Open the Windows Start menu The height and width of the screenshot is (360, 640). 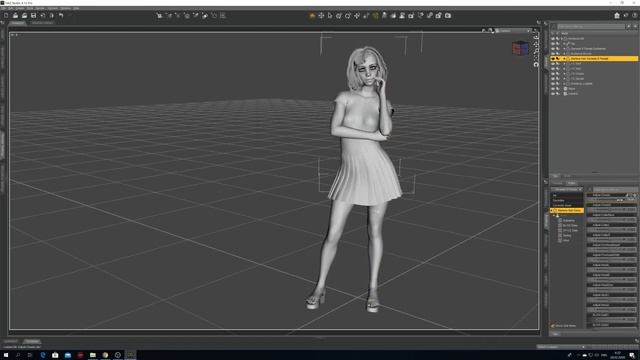(6, 355)
